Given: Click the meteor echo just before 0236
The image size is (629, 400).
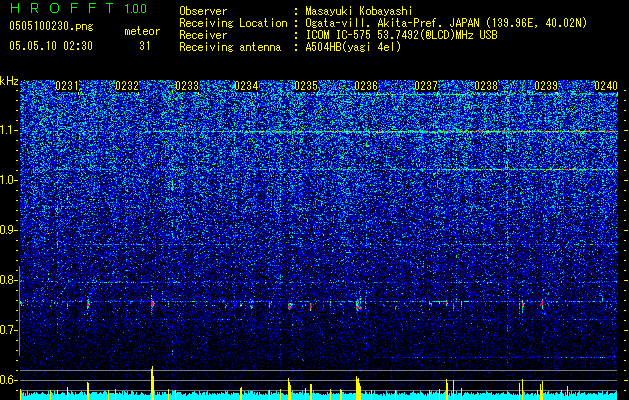Looking at the screenshot, I should (x=358, y=303).
